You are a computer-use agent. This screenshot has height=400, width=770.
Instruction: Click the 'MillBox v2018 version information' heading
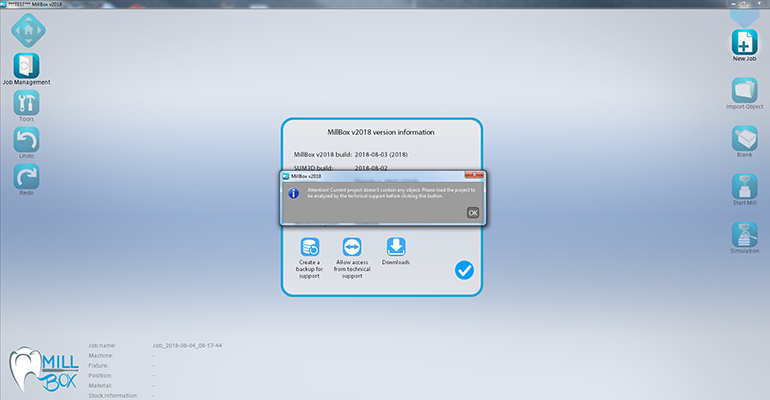(x=381, y=132)
